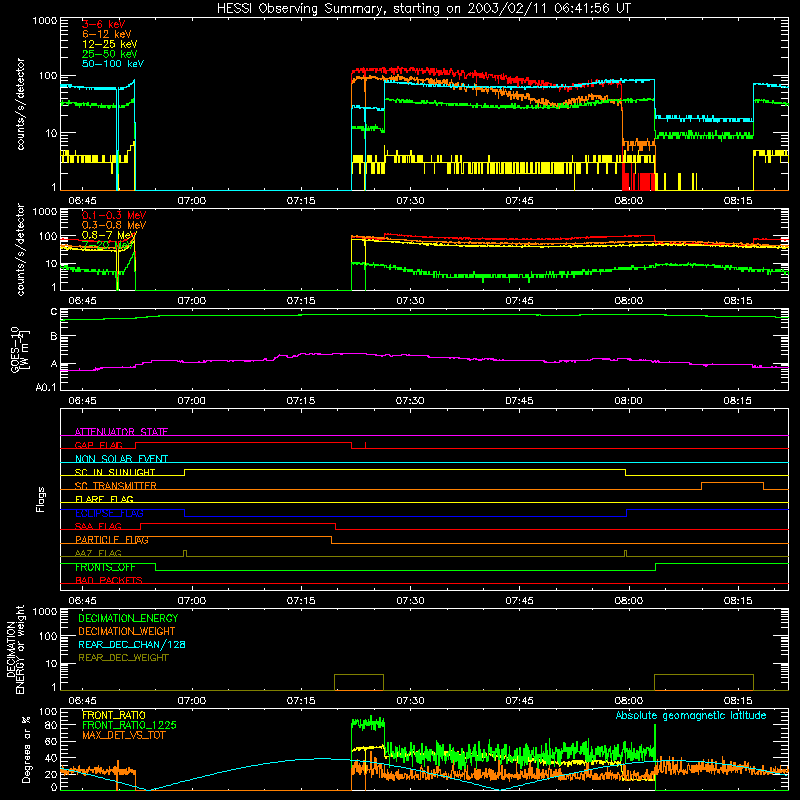Image resolution: width=800 pixels, height=800 pixels.
Task: Click the 0.8-7 MeV legend label
Action: click(109, 235)
